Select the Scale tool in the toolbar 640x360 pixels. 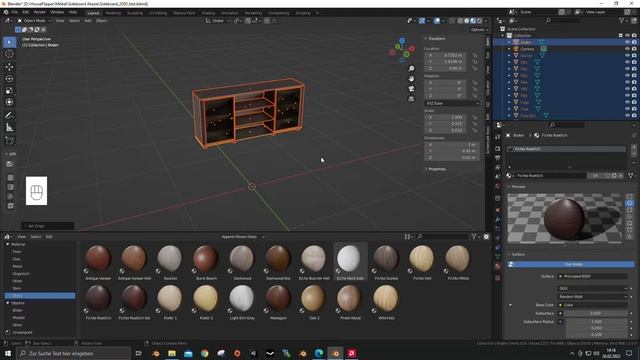point(9,91)
